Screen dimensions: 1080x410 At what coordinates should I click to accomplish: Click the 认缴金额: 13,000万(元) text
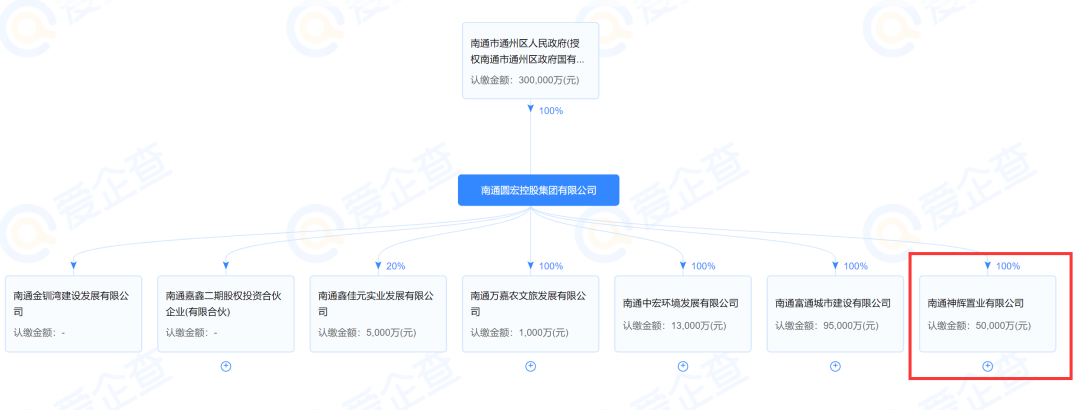click(675, 325)
